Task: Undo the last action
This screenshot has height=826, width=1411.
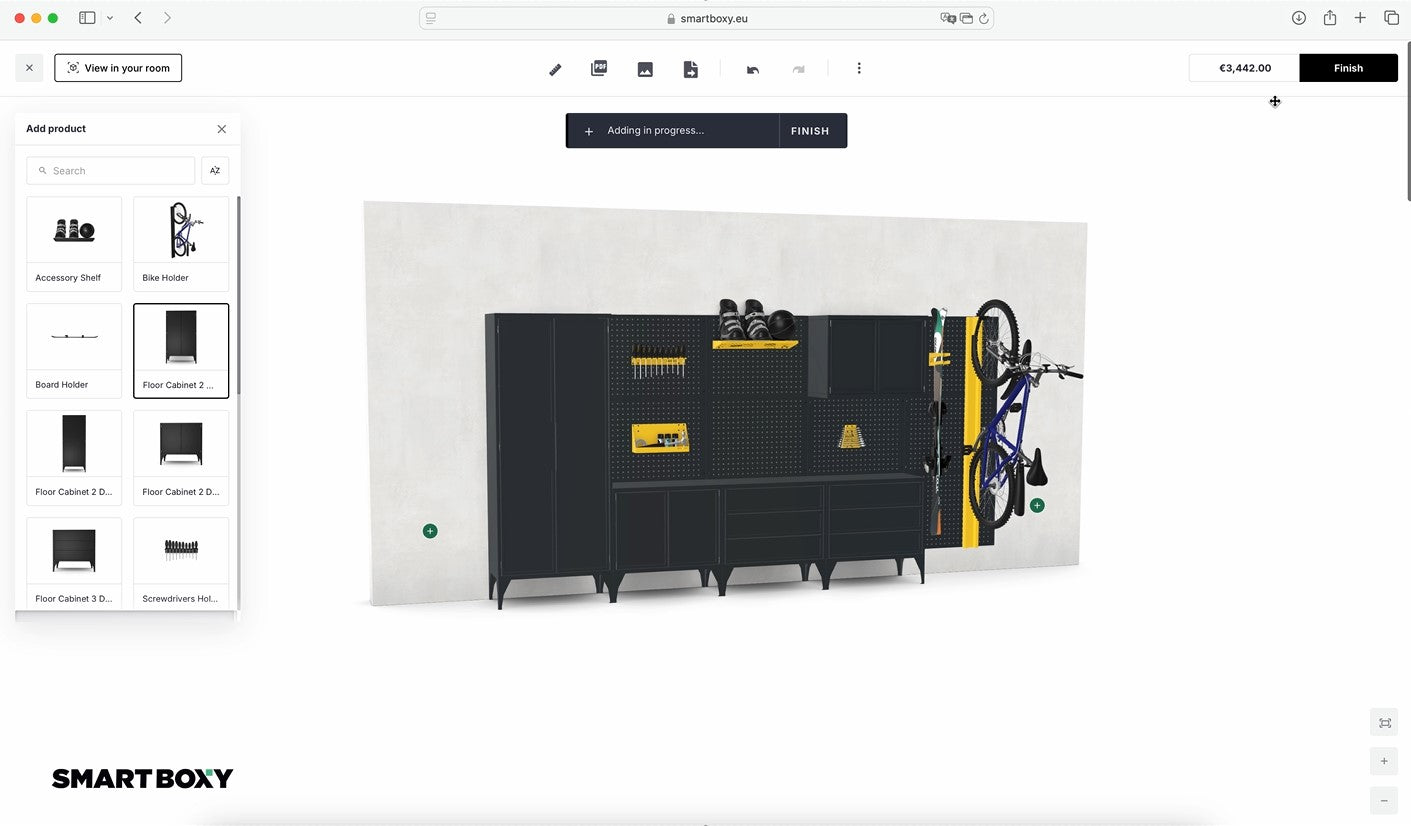Action: point(753,68)
